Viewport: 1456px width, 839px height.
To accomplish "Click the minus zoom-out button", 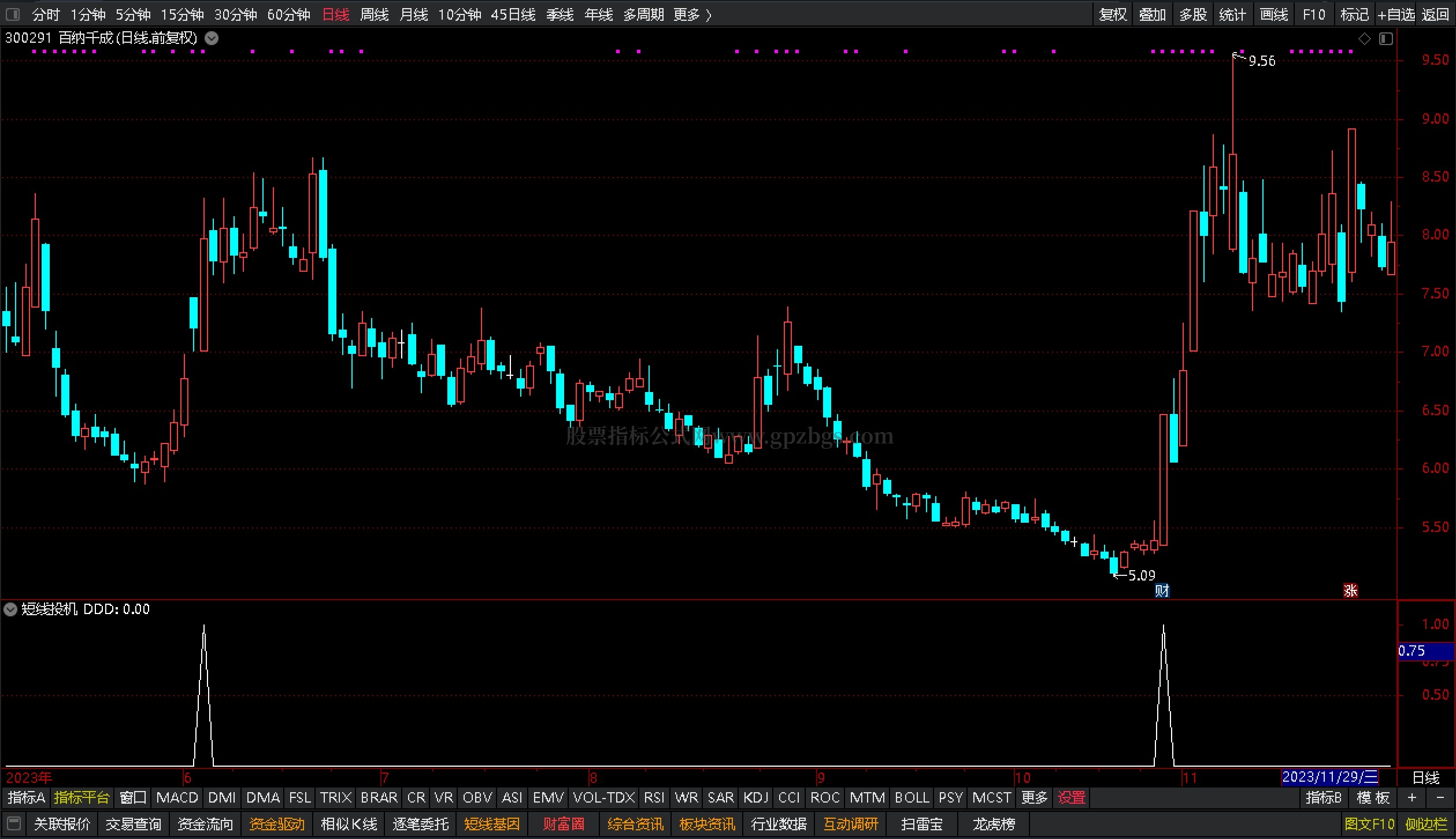I will (1440, 798).
